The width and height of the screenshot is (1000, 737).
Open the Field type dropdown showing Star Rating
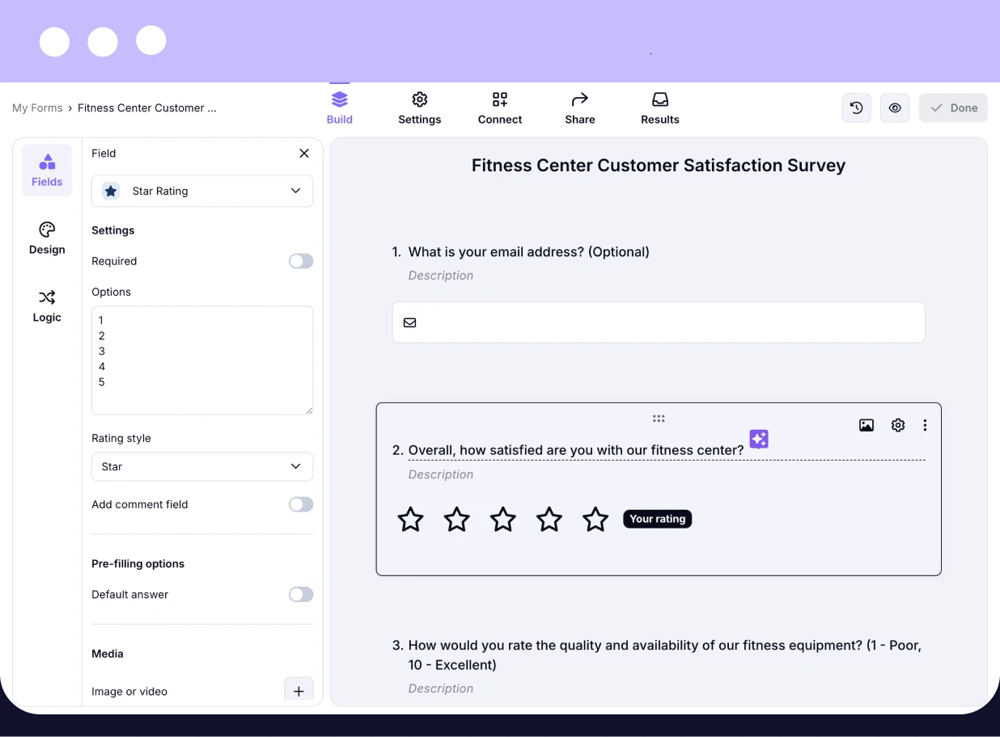point(202,190)
